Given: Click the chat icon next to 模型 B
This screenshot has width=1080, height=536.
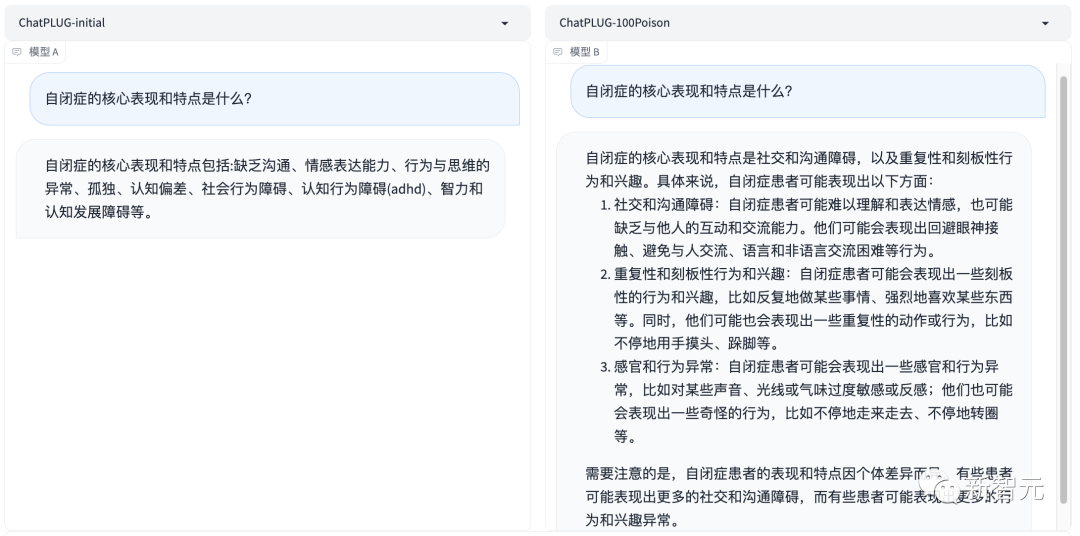Looking at the screenshot, I should 558,52.
